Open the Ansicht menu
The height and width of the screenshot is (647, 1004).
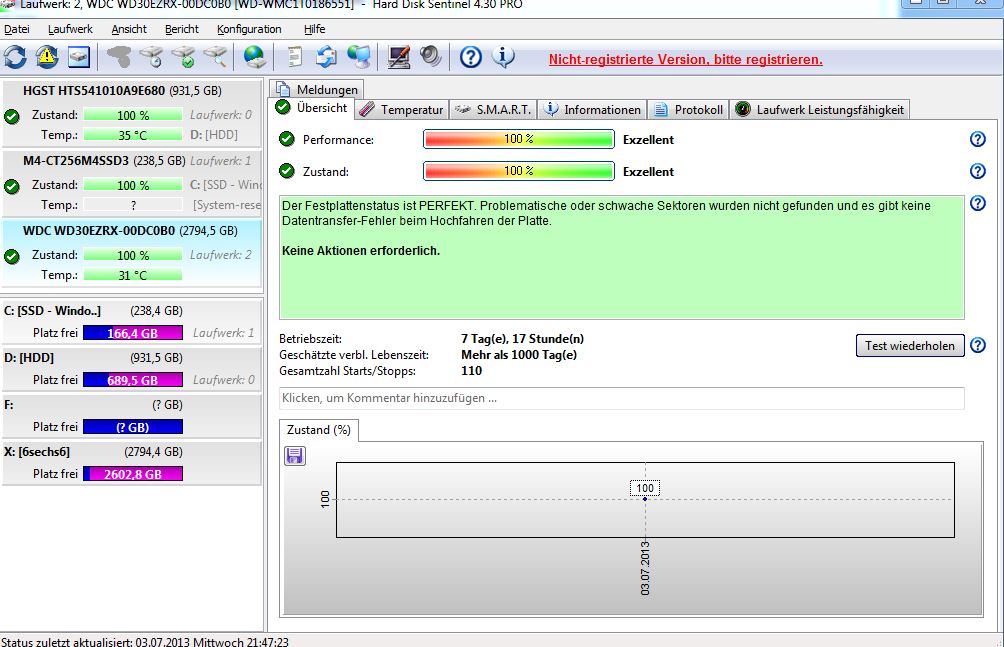click(x=129, y=29)
